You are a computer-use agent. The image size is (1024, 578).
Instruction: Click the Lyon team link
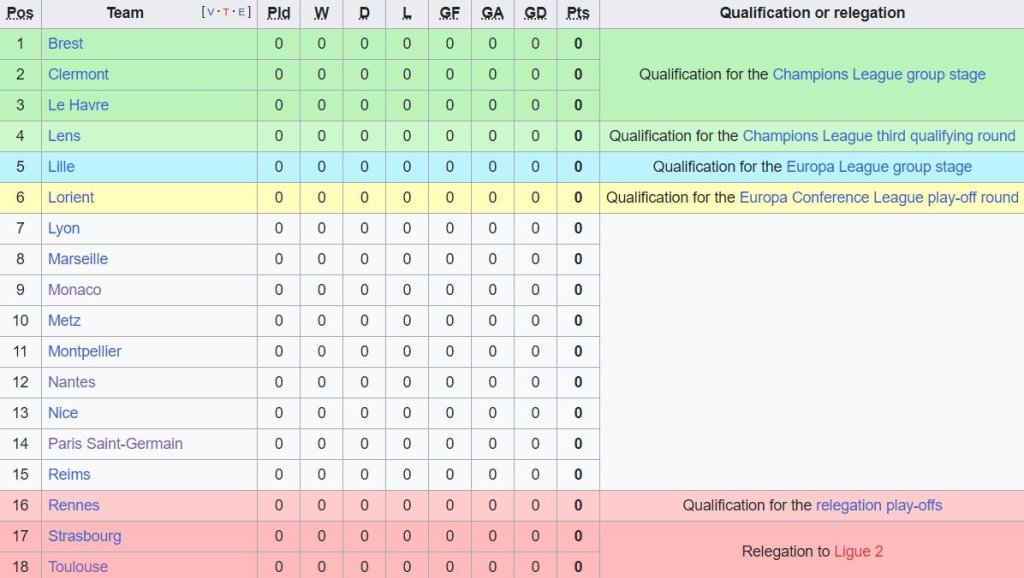(x=64, y=228)
